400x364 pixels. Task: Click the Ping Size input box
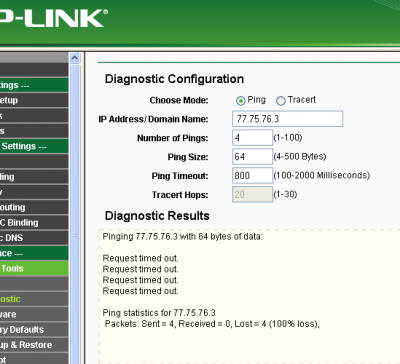click(252, 157)
